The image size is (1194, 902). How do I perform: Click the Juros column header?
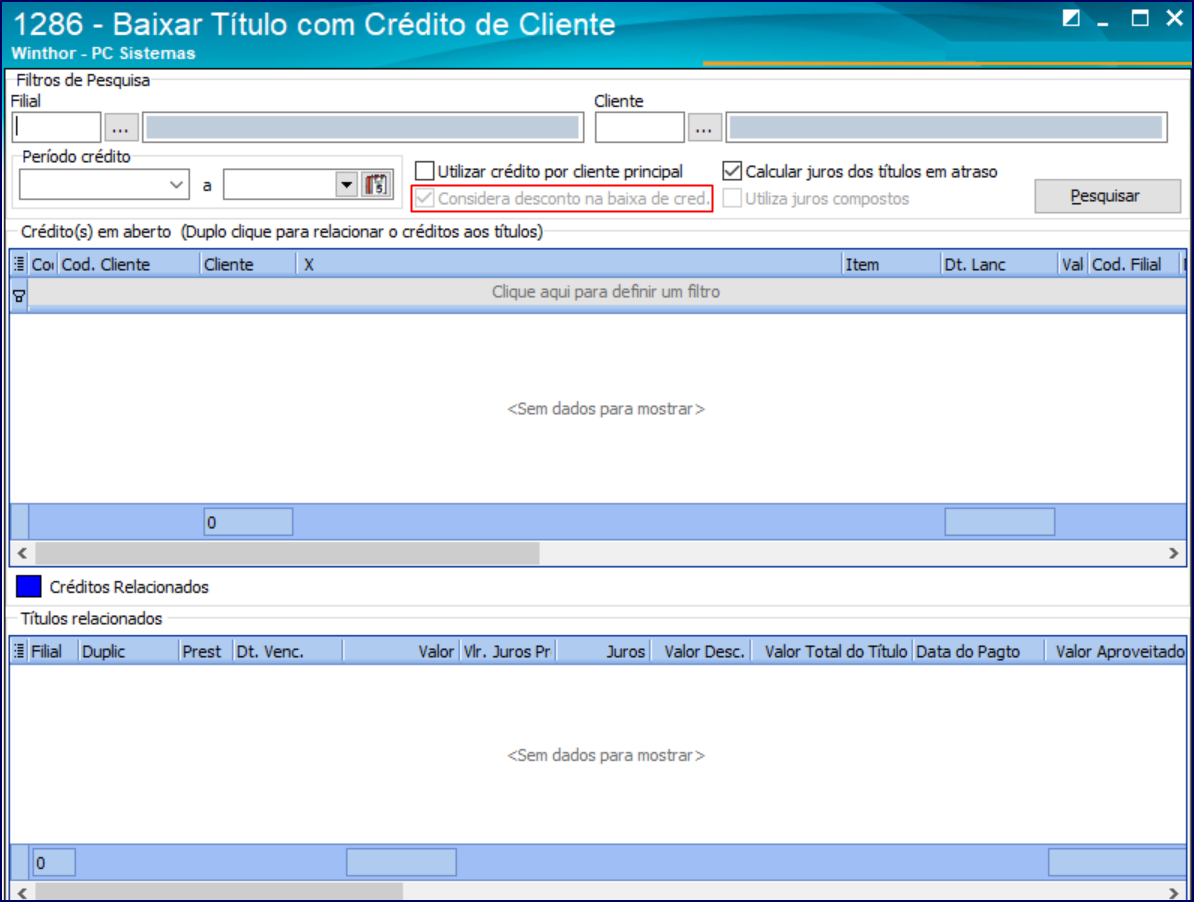click(603, 652)
